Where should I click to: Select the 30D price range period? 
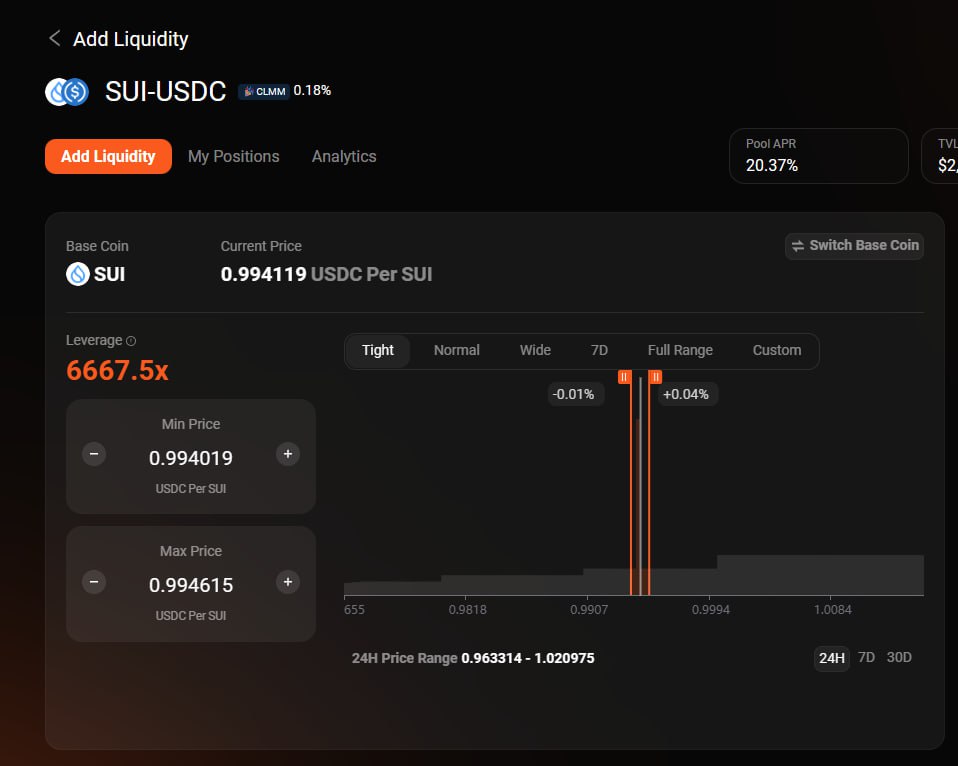click(899, 657)
